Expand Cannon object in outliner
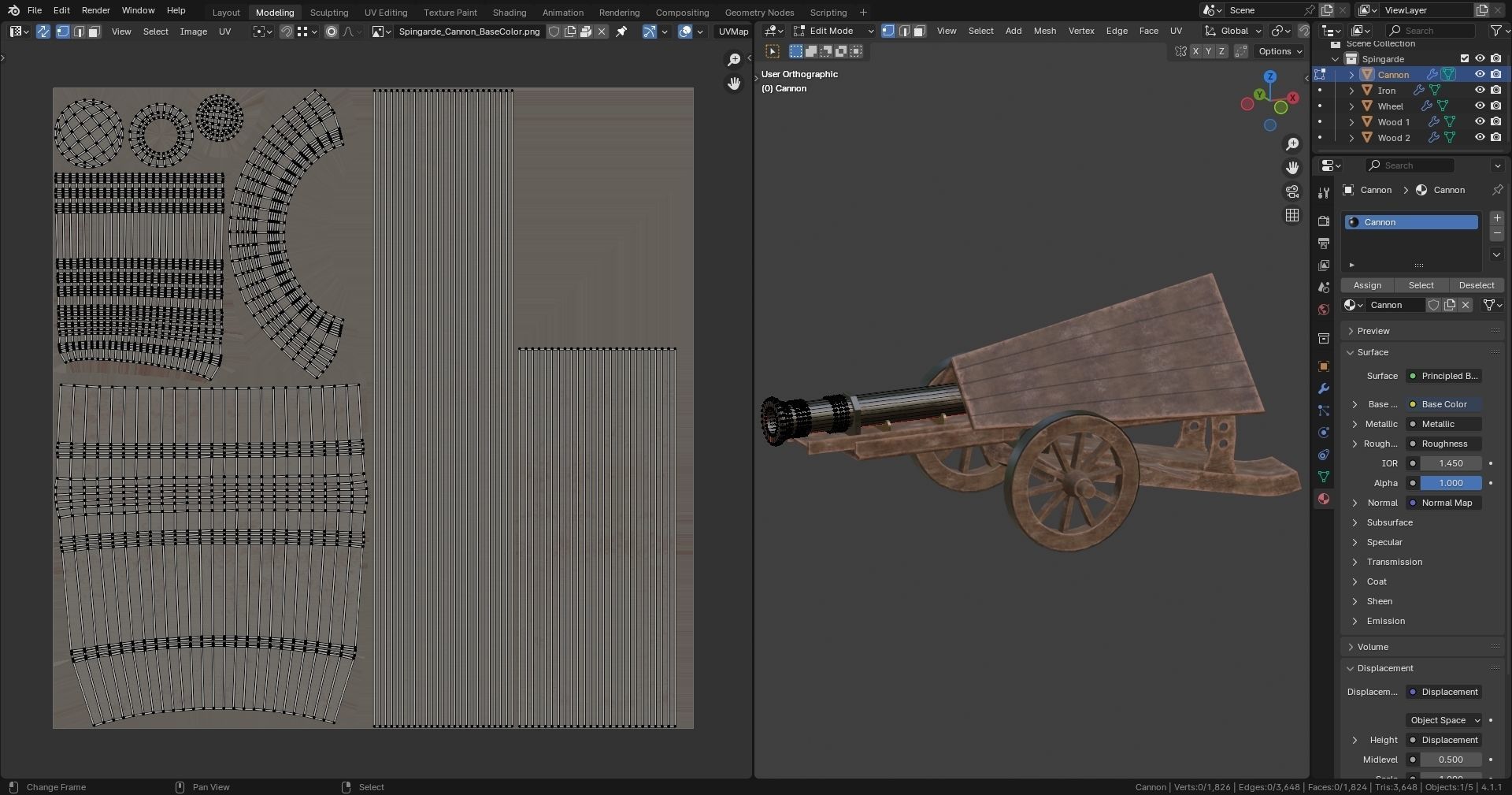1512x795 pixels. pos(1351,75)
